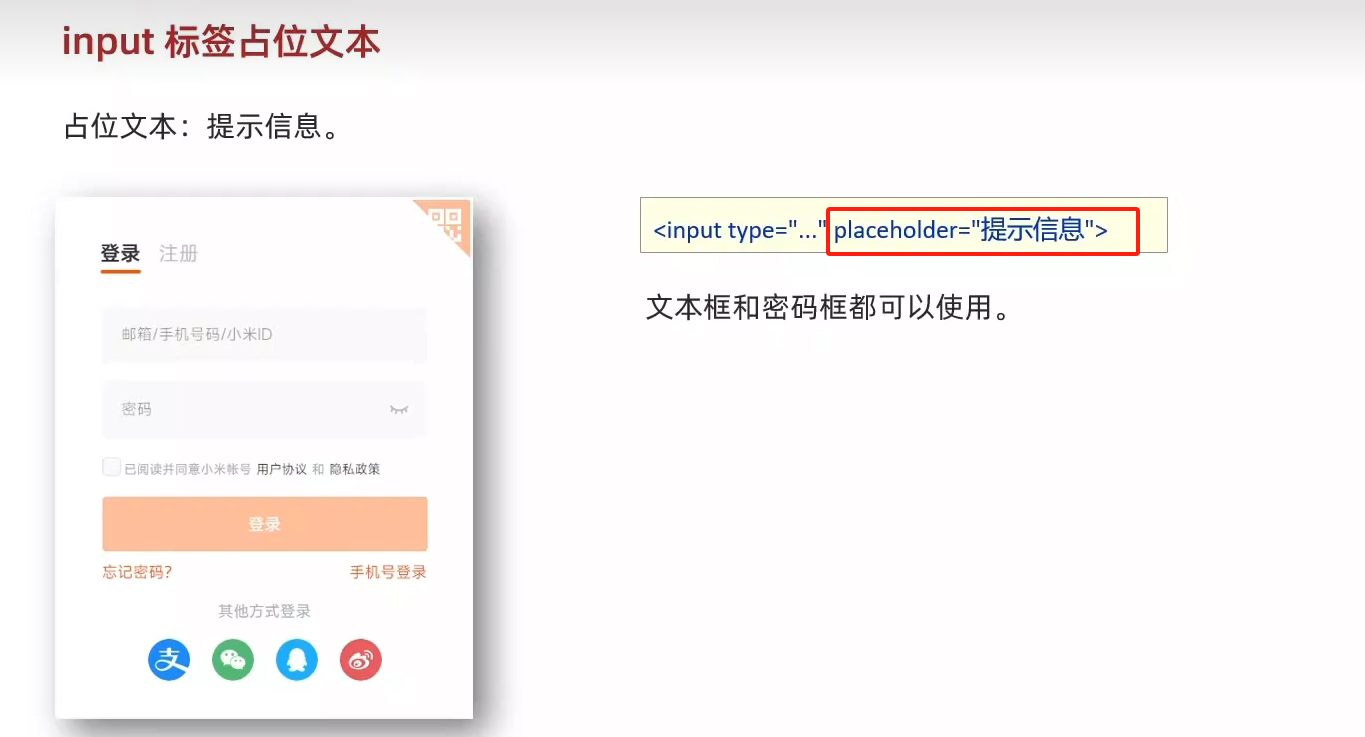Check the 已阅读并同意 agreement checkbox
Image resolution: width=1365 pixels, height=737 pixels.
pos(111,466)
